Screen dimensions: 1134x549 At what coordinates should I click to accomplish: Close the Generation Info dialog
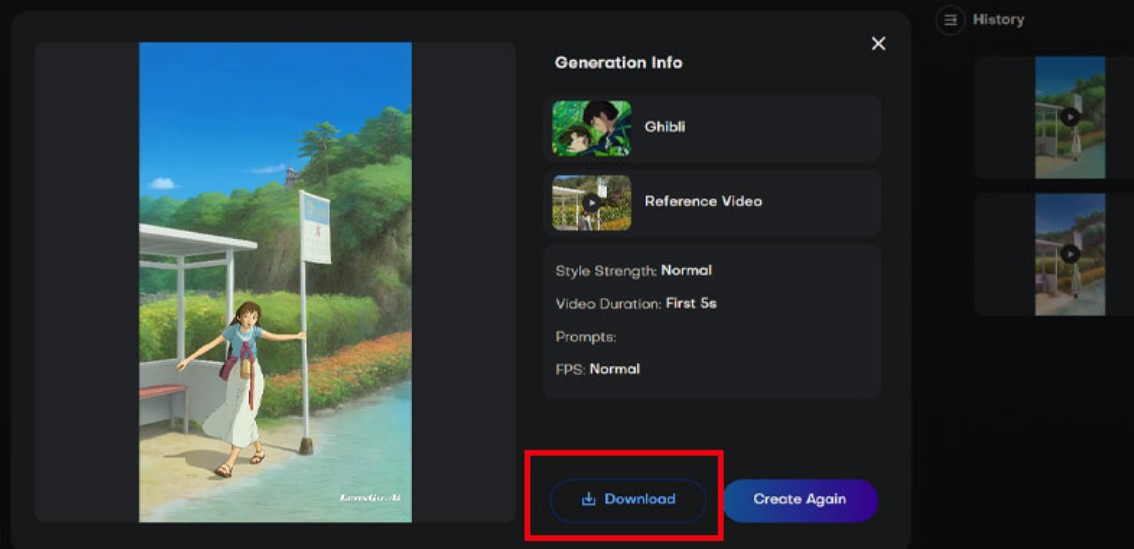(x=878, y=43)
